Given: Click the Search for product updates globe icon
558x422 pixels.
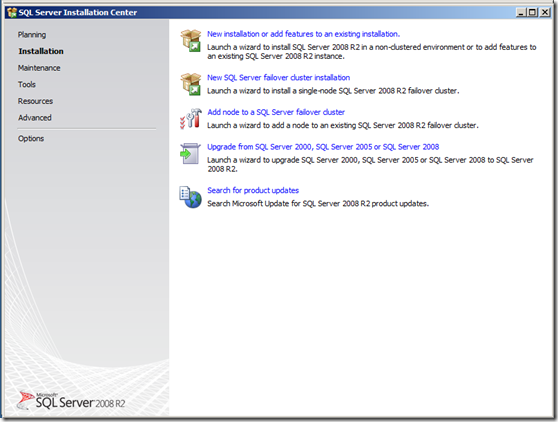Looking at the screenshot, I should 190,197.
